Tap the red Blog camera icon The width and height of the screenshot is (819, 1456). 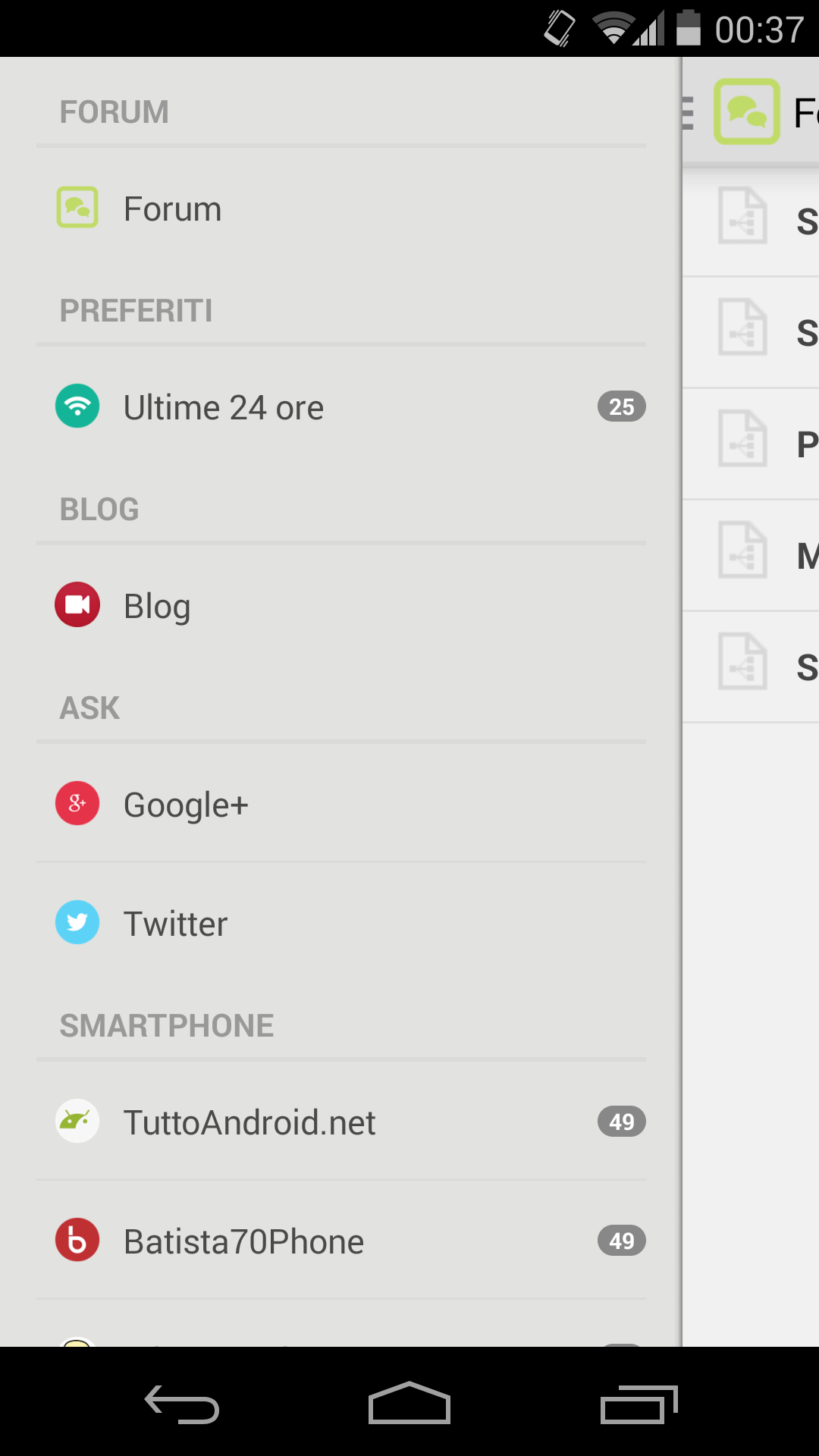pos(77,604)
